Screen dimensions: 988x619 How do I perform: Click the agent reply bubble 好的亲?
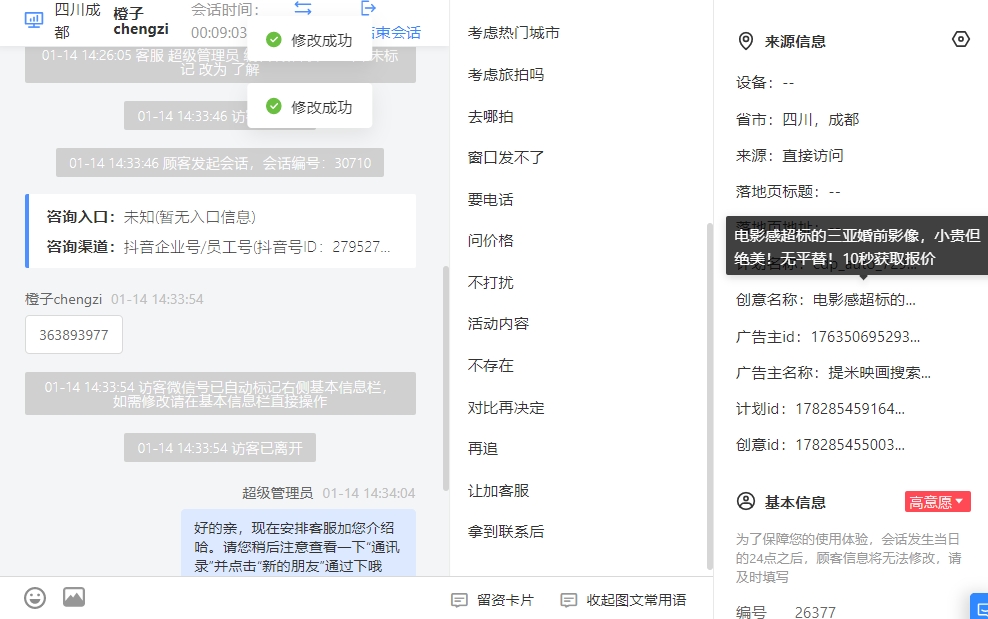(299, 543)
